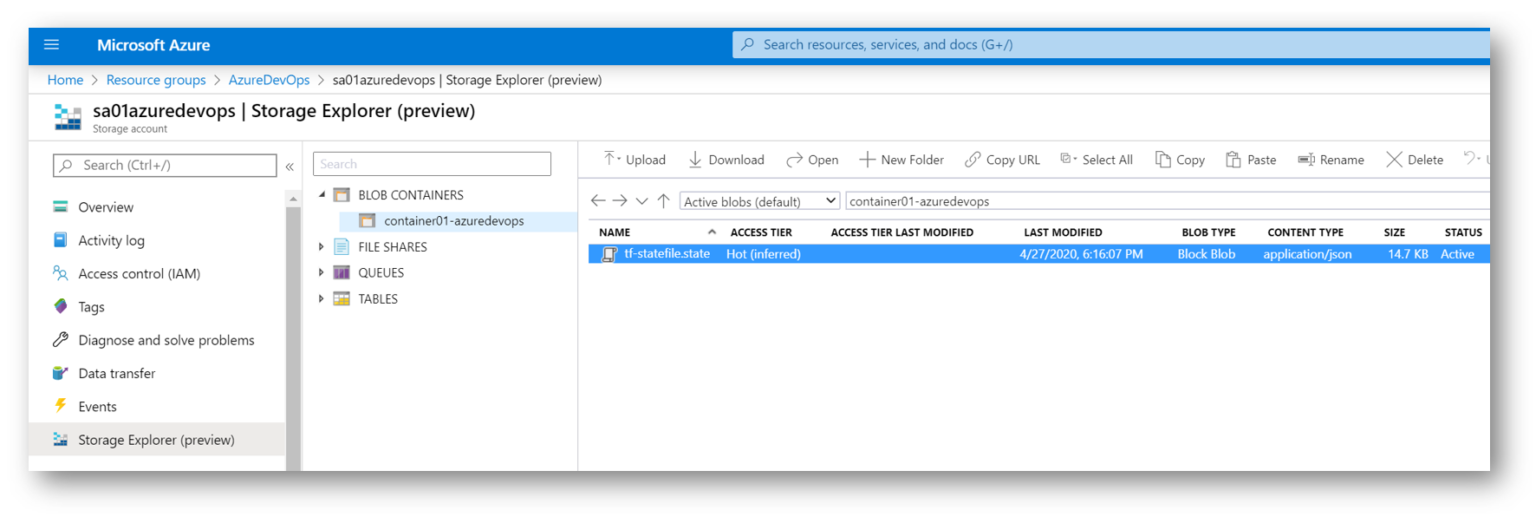Click the Paste toolbar button
Image resolution: width=1536 pixels, height=523 pixels.
(x=1251, y=160)
